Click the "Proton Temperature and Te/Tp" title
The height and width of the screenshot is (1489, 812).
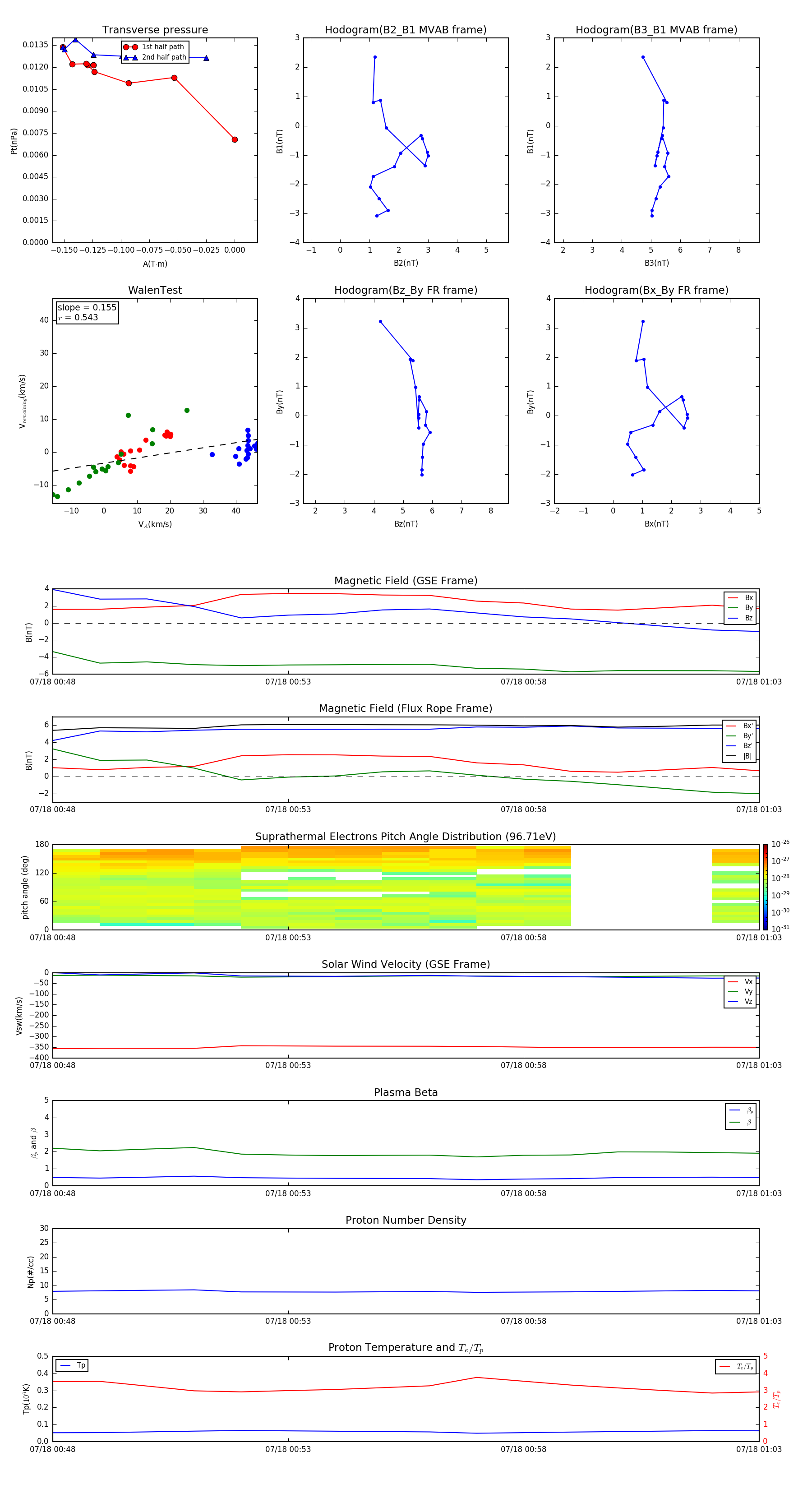406,1348
